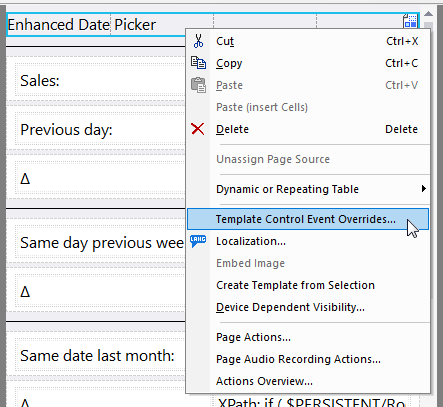Image resolution: width=443 pixels, height=407 pixels.
Task: Select the Same day previous week label
Action: click(102, 243)
